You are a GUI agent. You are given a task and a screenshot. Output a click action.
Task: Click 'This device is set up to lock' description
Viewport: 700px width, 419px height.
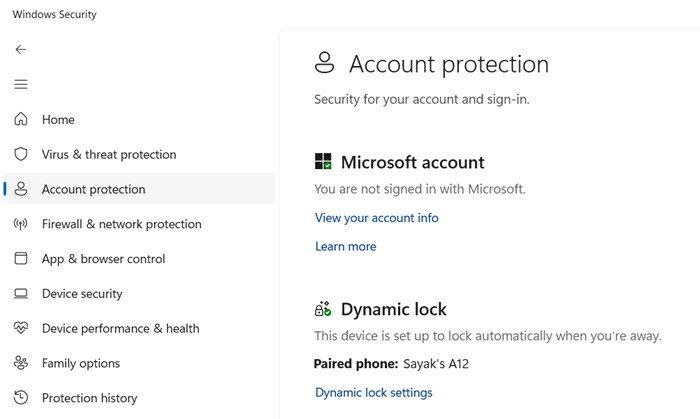click(488, 336)
